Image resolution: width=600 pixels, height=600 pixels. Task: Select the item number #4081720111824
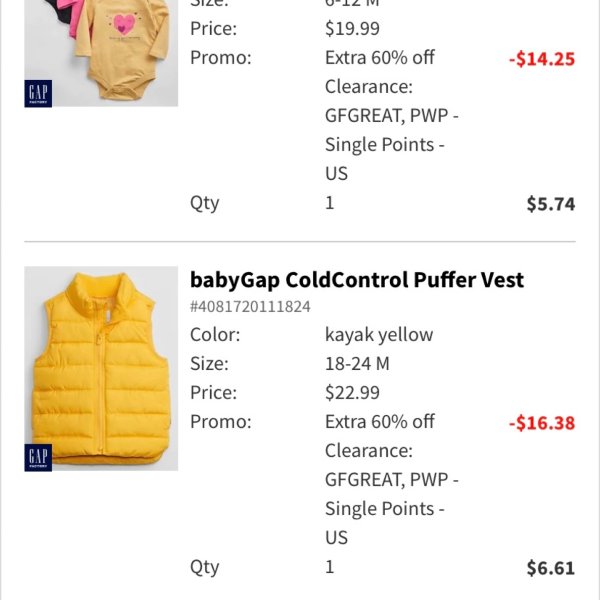[x=250, y=307]
